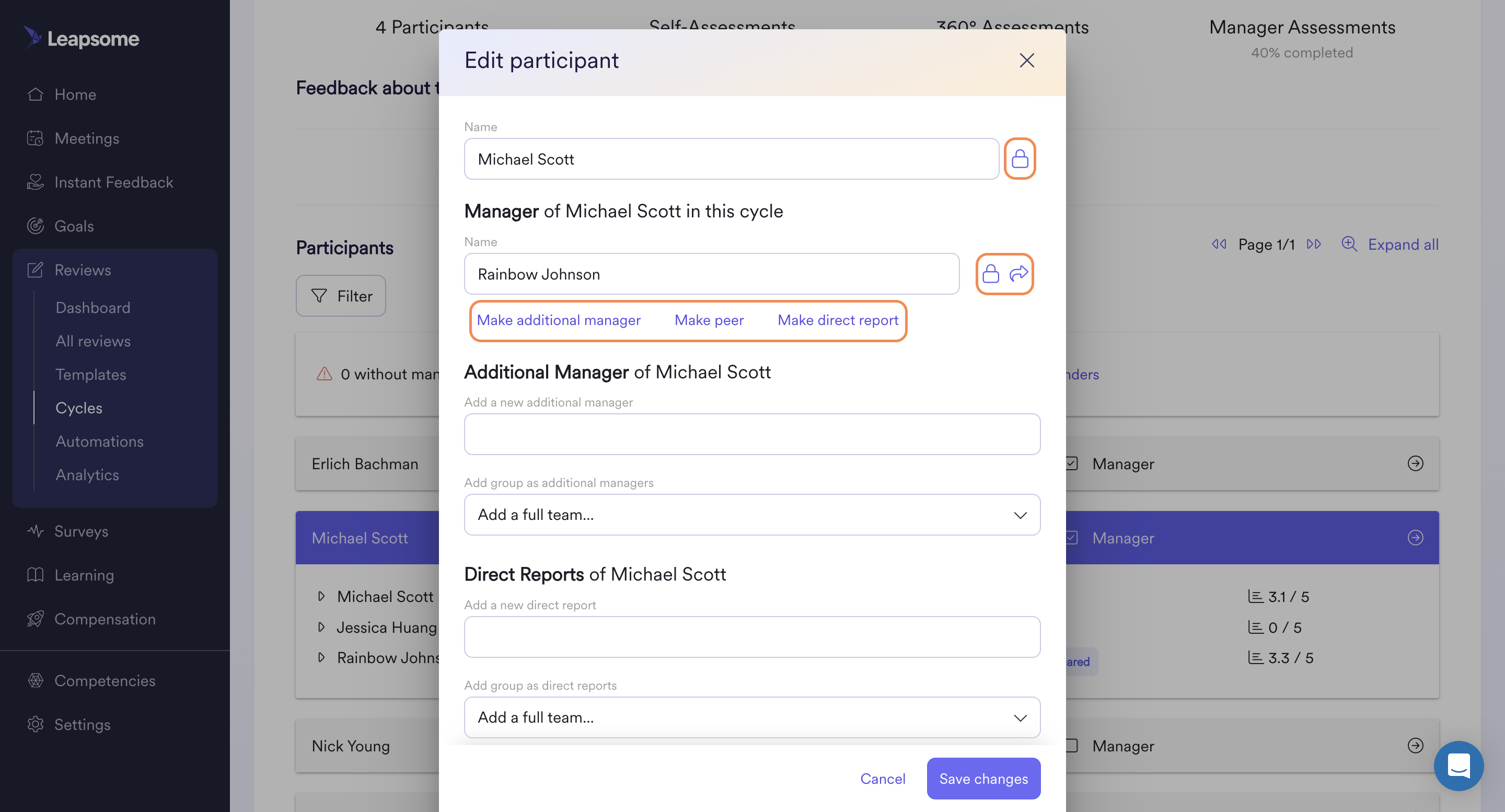Click the lock icon beside Michael Scott name
Screen dimensions: 1505x812
coord(1020,158)
